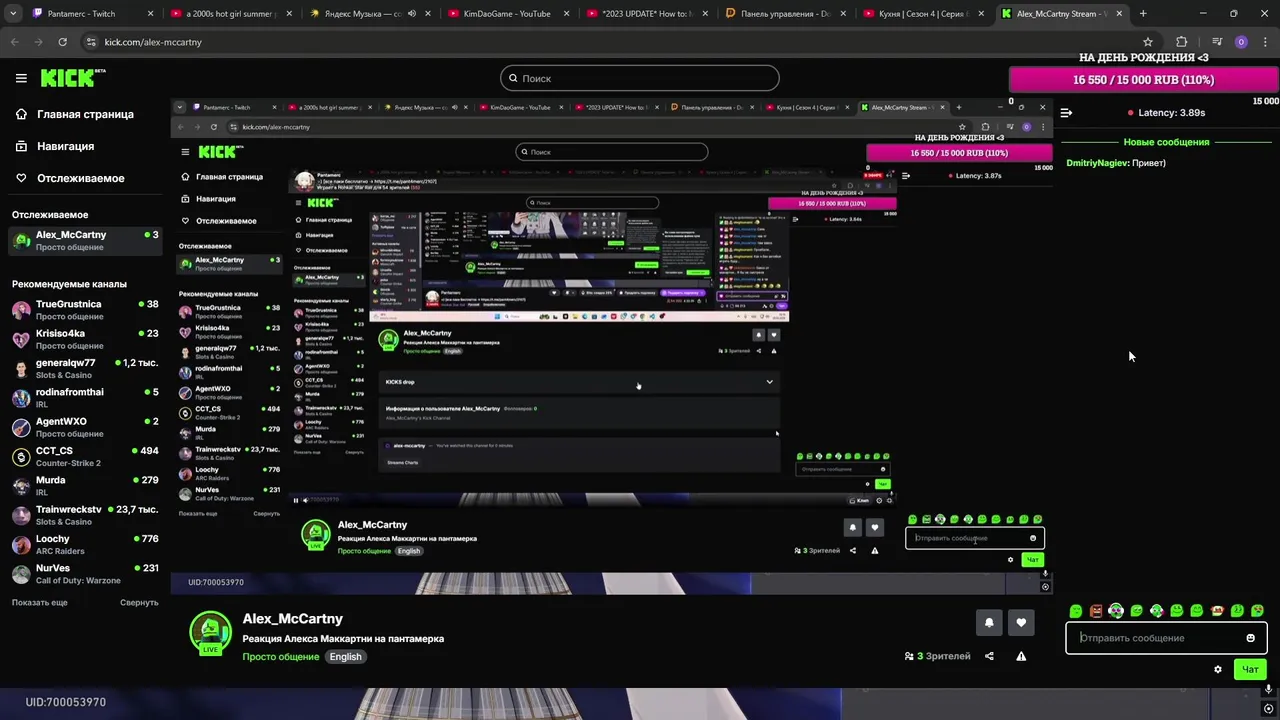Close the Alex_McCartny Stream tab
The image size is (1280, 720).
coord(1119,14)
